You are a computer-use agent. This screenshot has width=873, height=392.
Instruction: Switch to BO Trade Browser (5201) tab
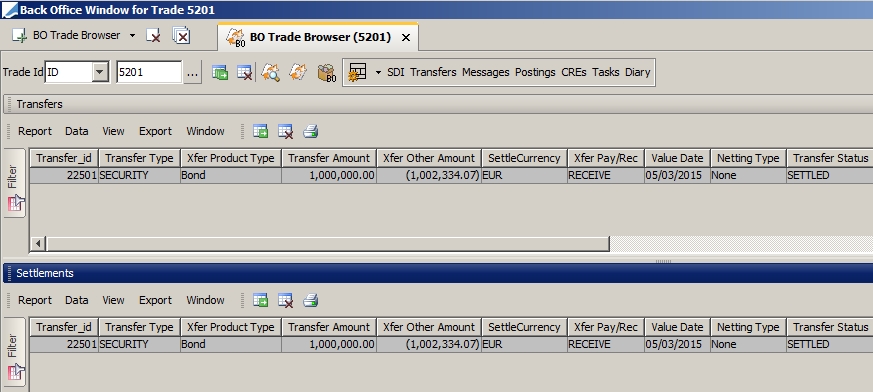tap(318, 37)
